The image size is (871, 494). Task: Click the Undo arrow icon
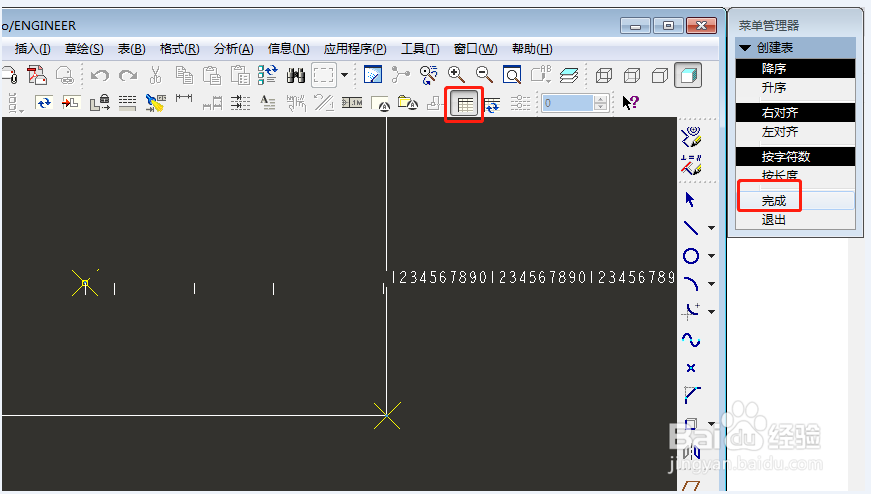pyautogui.click(x=99, y=76)
